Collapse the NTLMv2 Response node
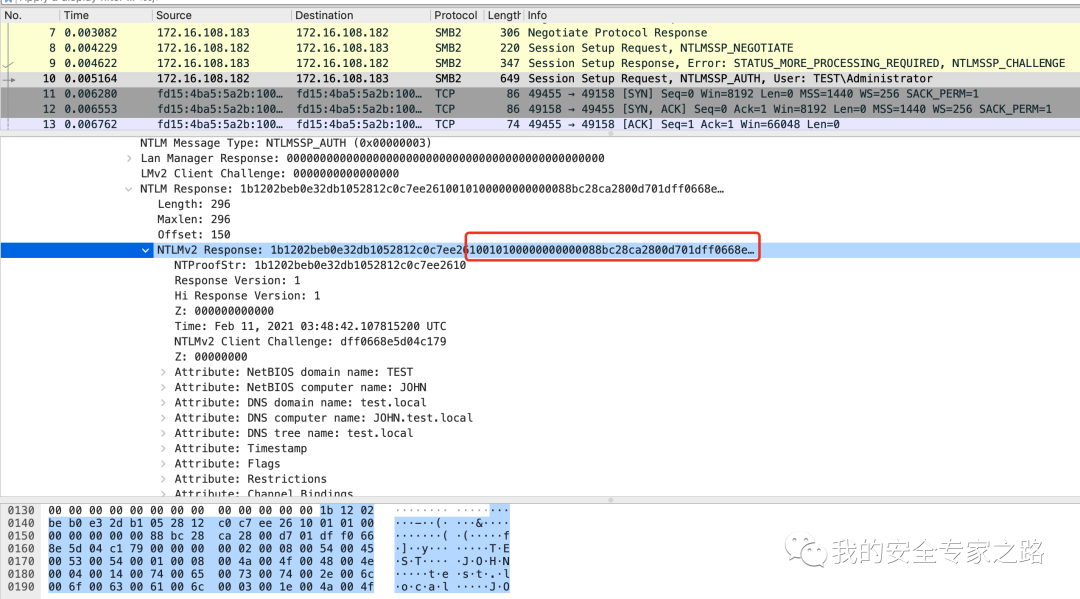The height and width of the screenshot is (599, 1080). click(x=145, y=250)
